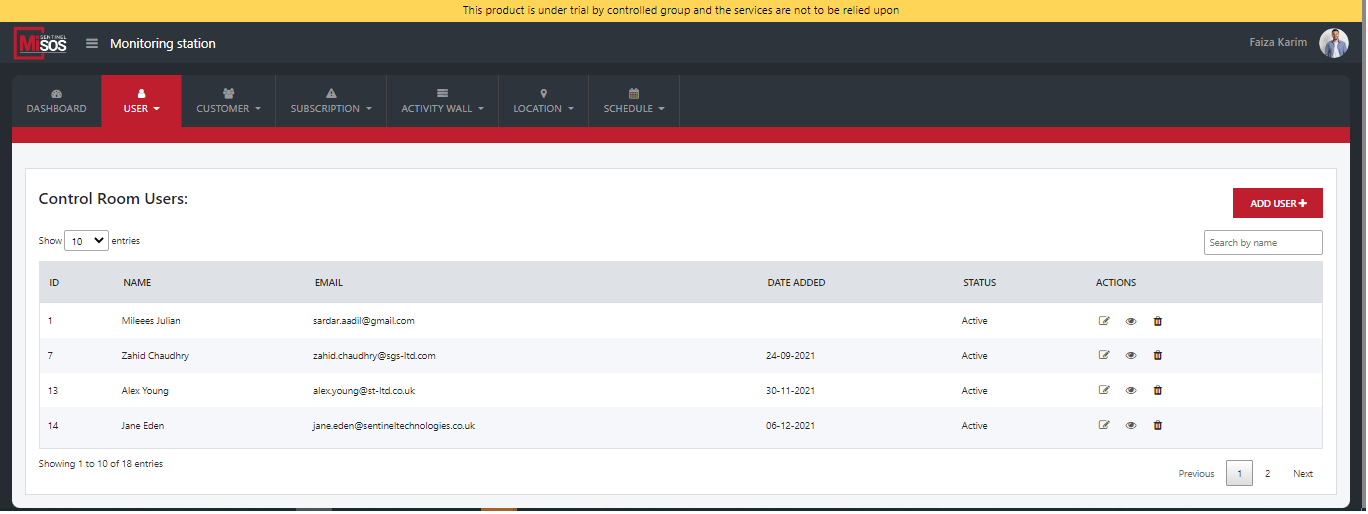The height and width of the screenshot is (514, 1368).
Task: Click the Add User button
Action: click(1277, 203)
